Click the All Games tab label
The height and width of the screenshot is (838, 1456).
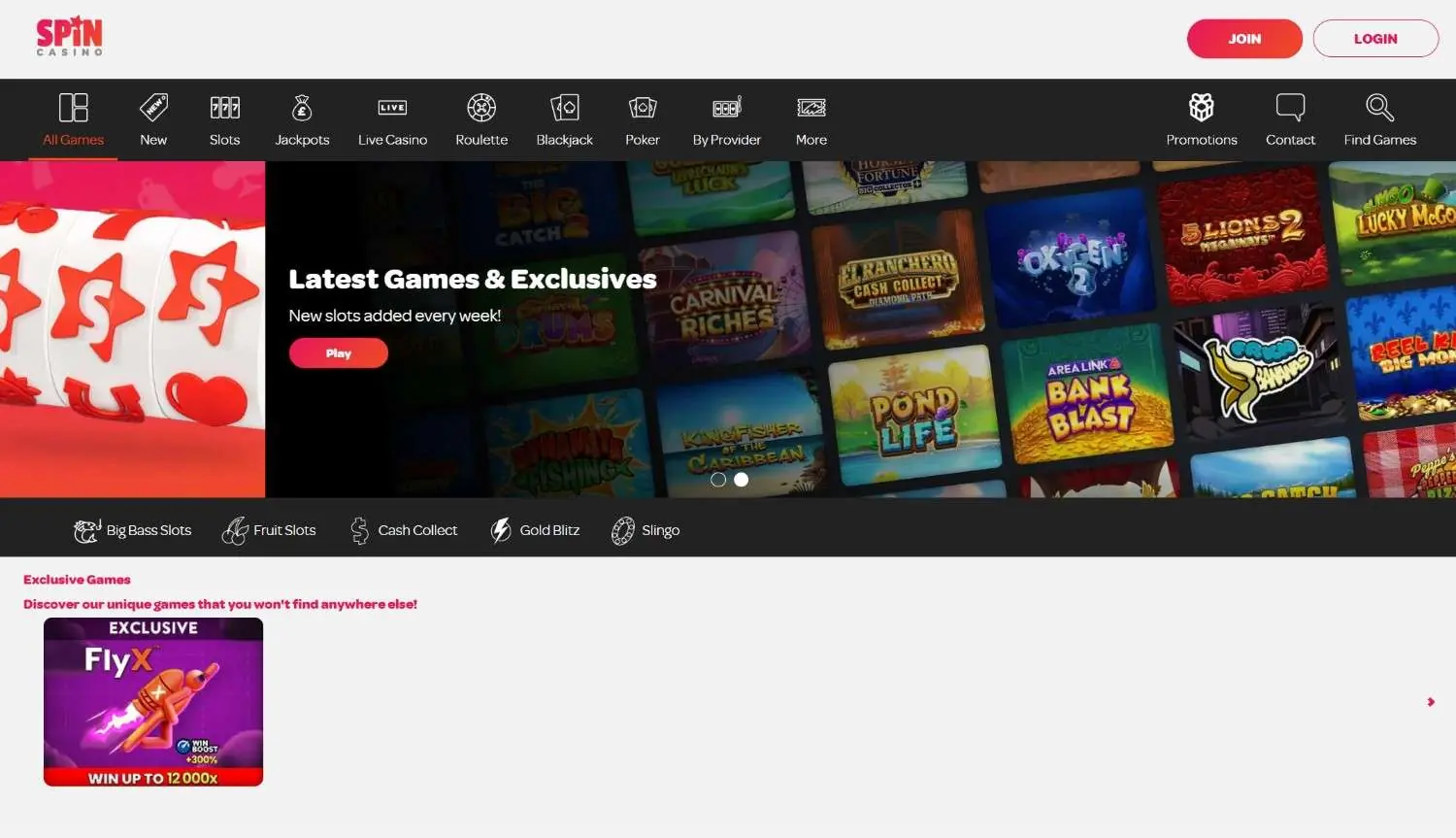[74, 140]
